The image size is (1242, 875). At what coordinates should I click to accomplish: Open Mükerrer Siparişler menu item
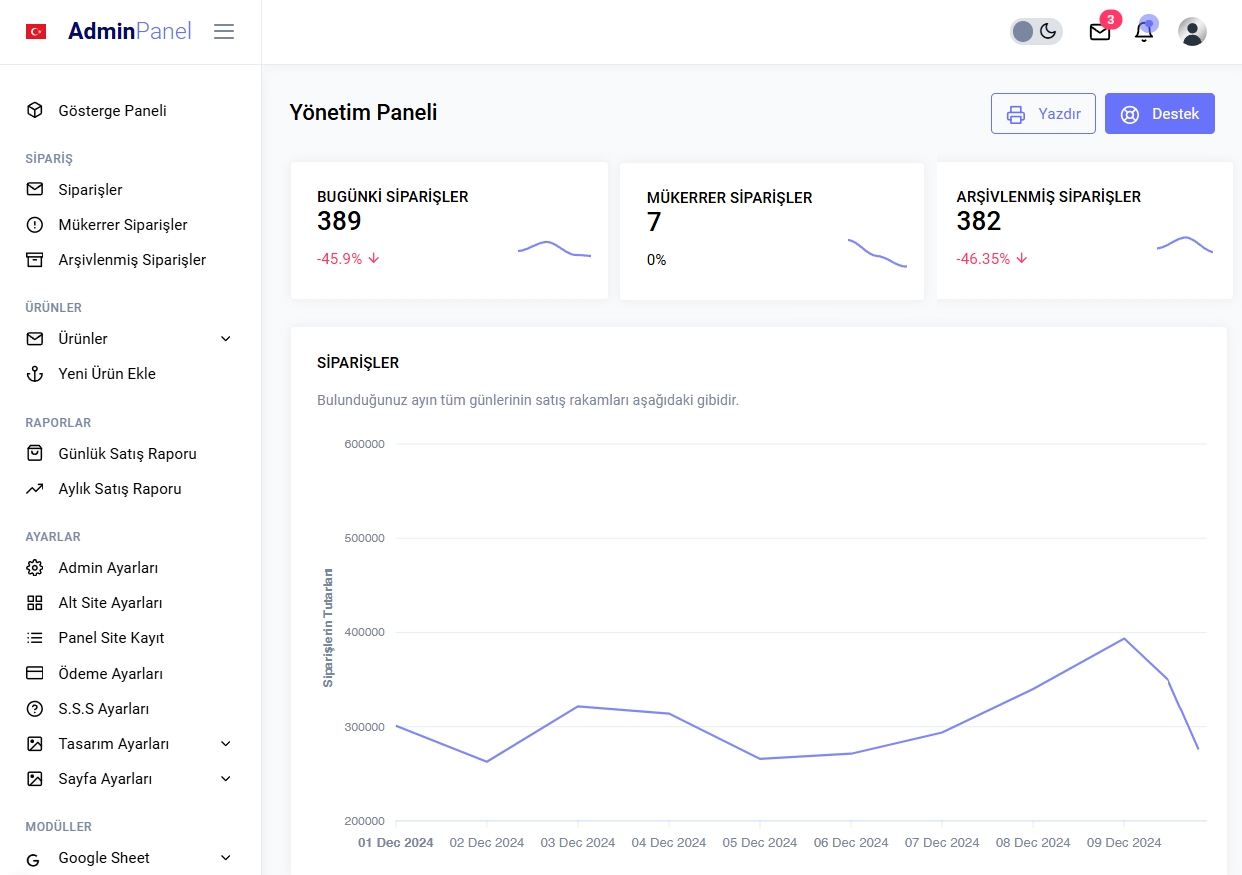point(122,225)
